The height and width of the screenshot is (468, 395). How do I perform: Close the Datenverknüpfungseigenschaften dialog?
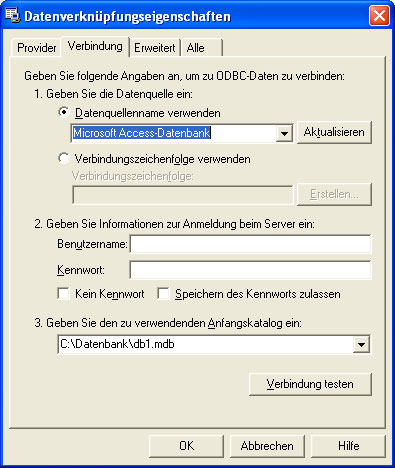click(379, 15)
